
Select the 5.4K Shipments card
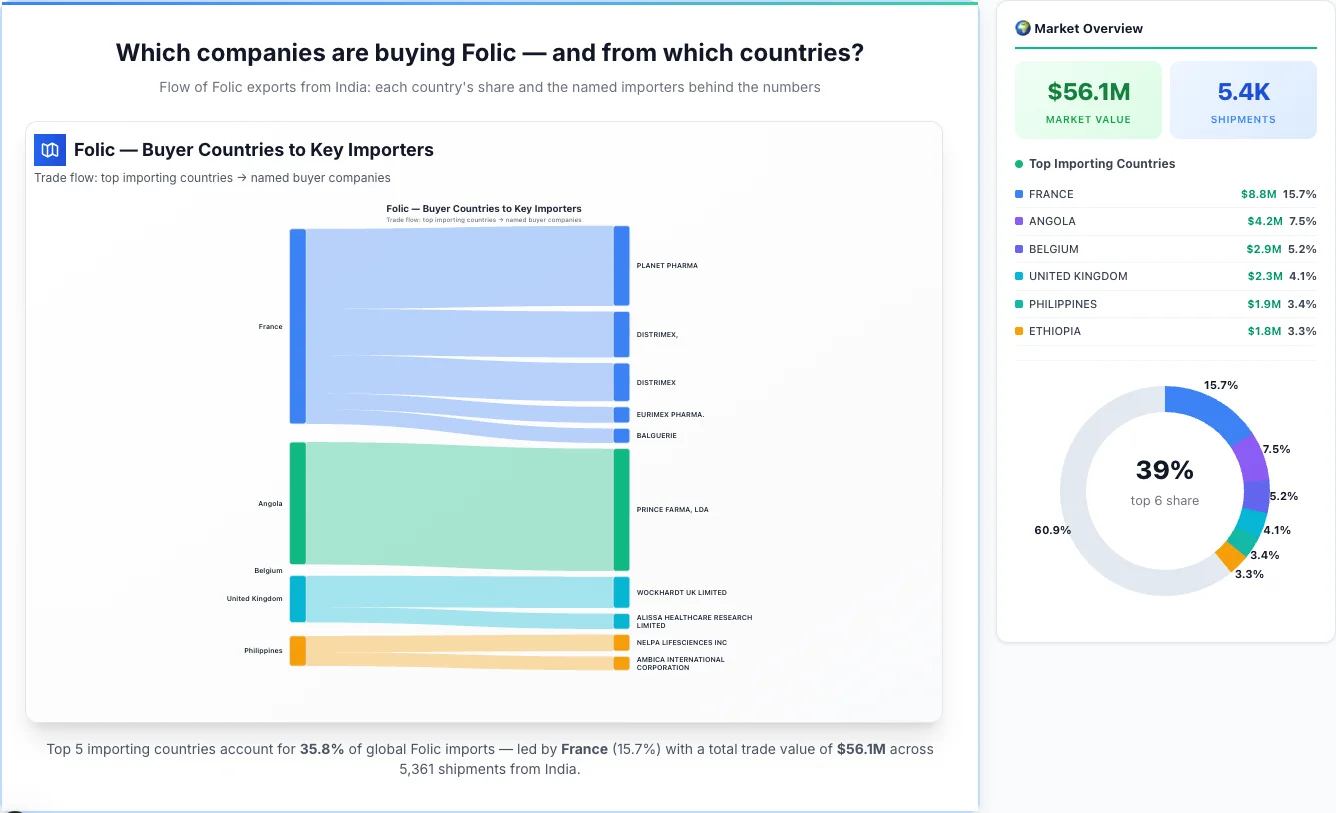1243,98
